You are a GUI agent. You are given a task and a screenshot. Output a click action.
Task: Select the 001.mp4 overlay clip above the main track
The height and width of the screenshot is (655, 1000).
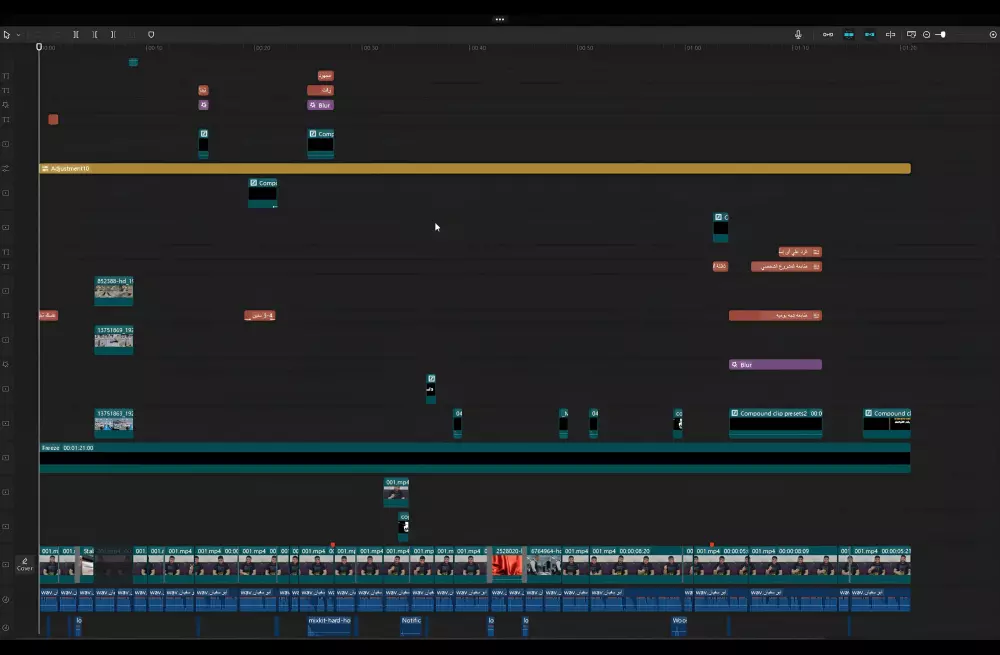click(396, 492)
